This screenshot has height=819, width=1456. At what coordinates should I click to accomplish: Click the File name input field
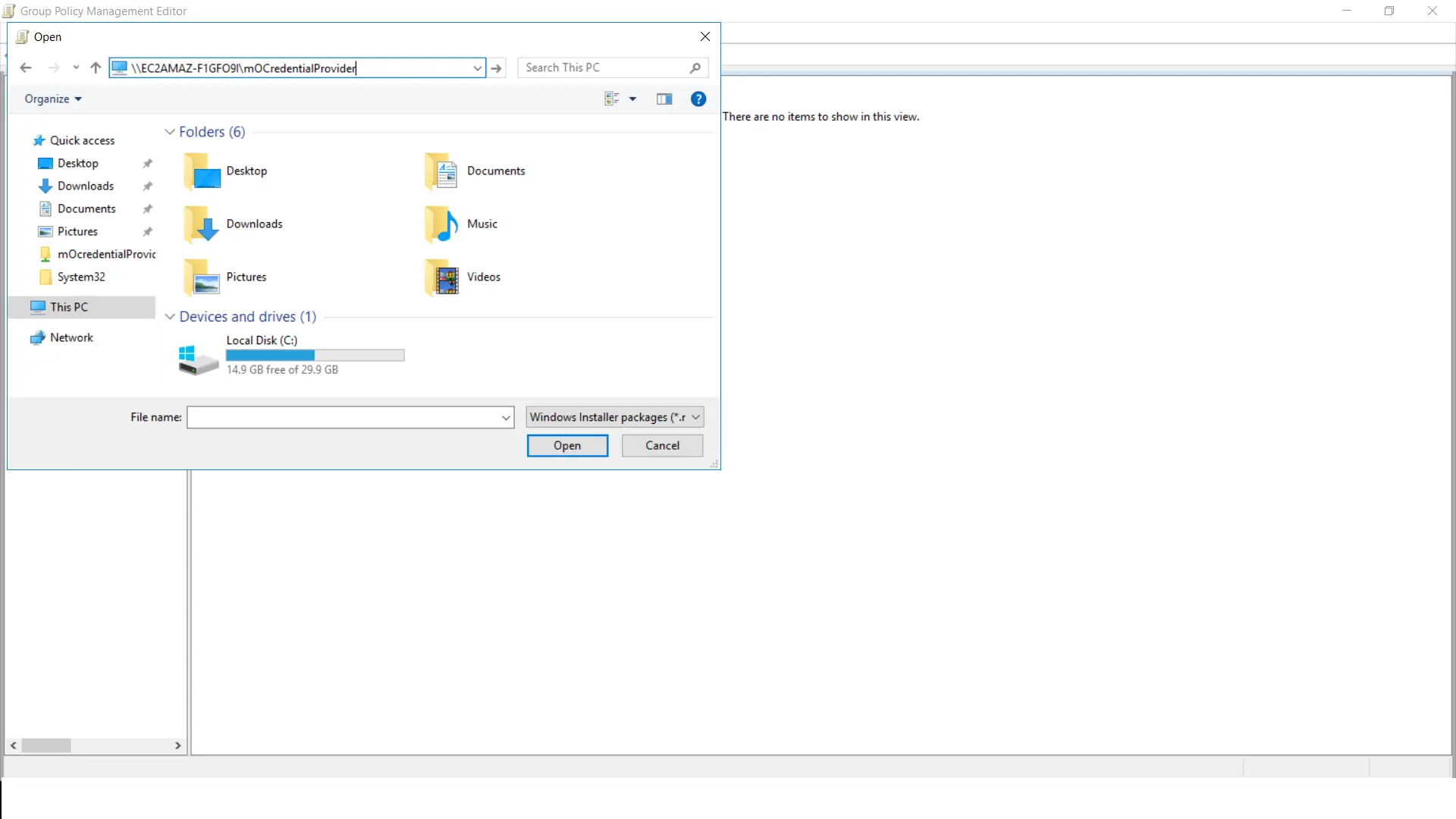click(x=344, y=417)
